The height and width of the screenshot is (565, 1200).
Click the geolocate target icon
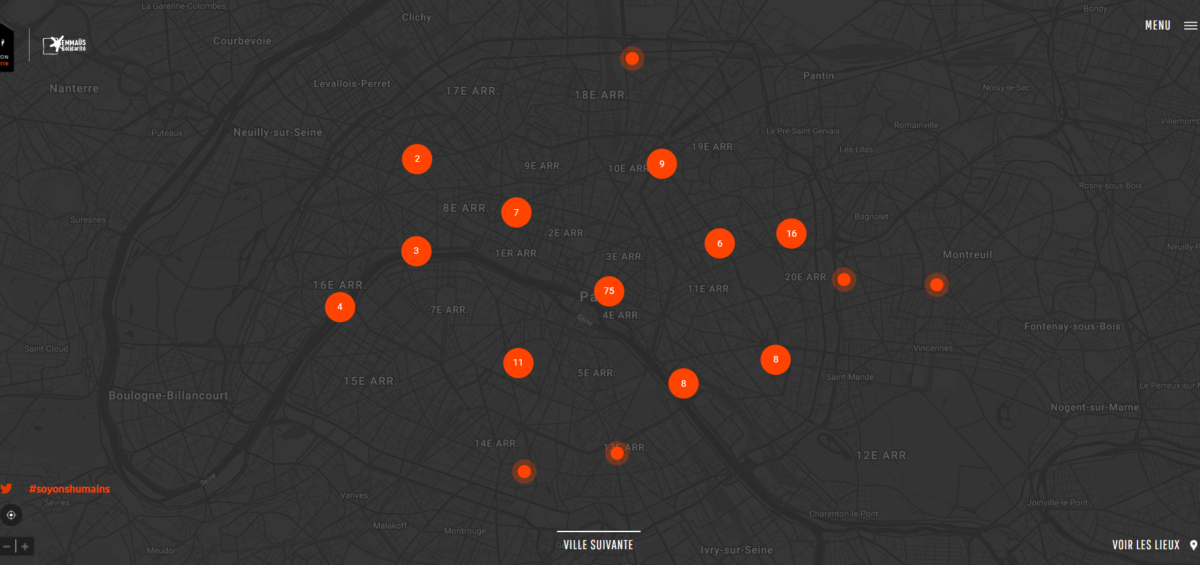pos(11,515)
